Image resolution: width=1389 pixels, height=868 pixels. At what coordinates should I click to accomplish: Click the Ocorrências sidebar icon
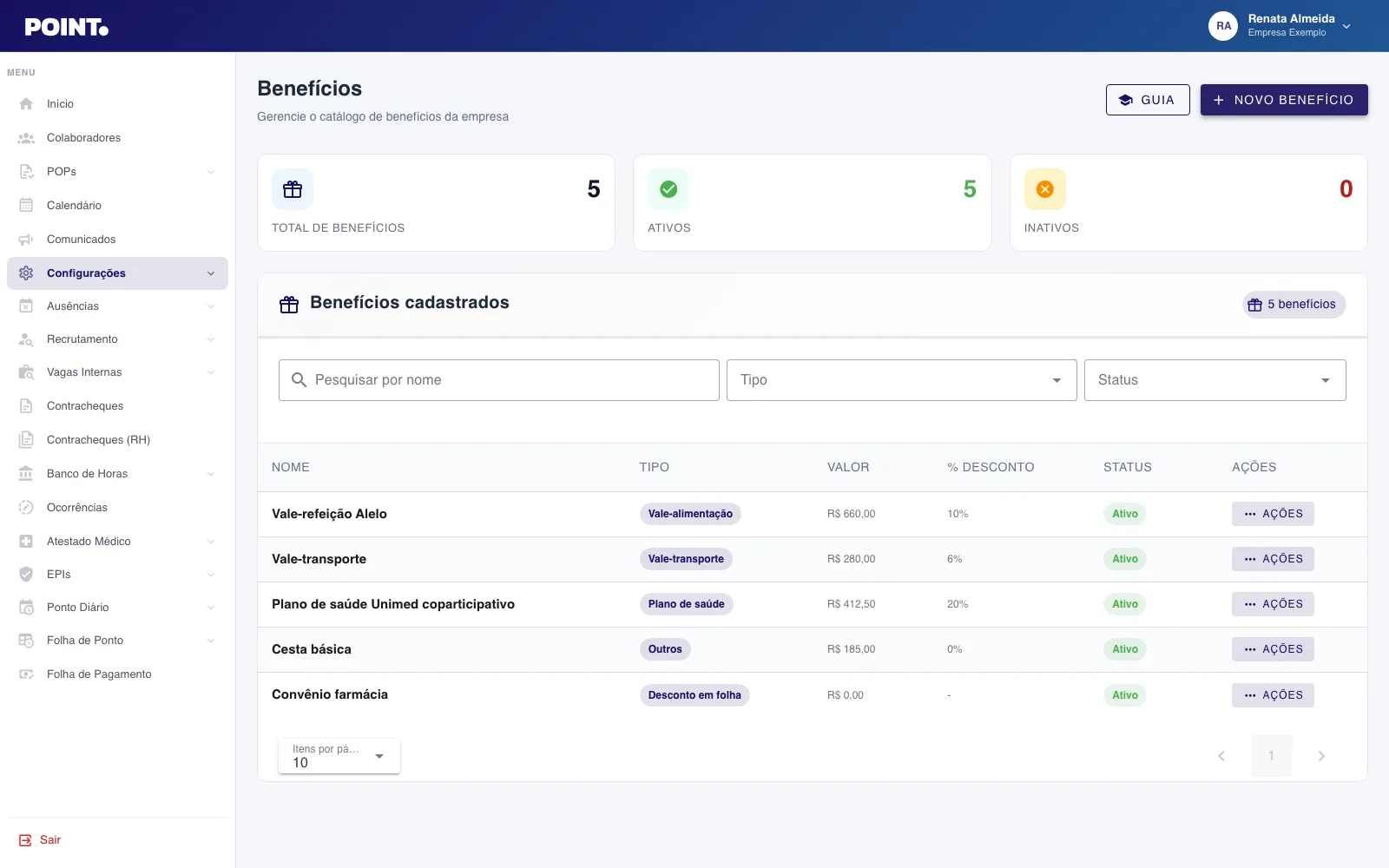[26, 508]
